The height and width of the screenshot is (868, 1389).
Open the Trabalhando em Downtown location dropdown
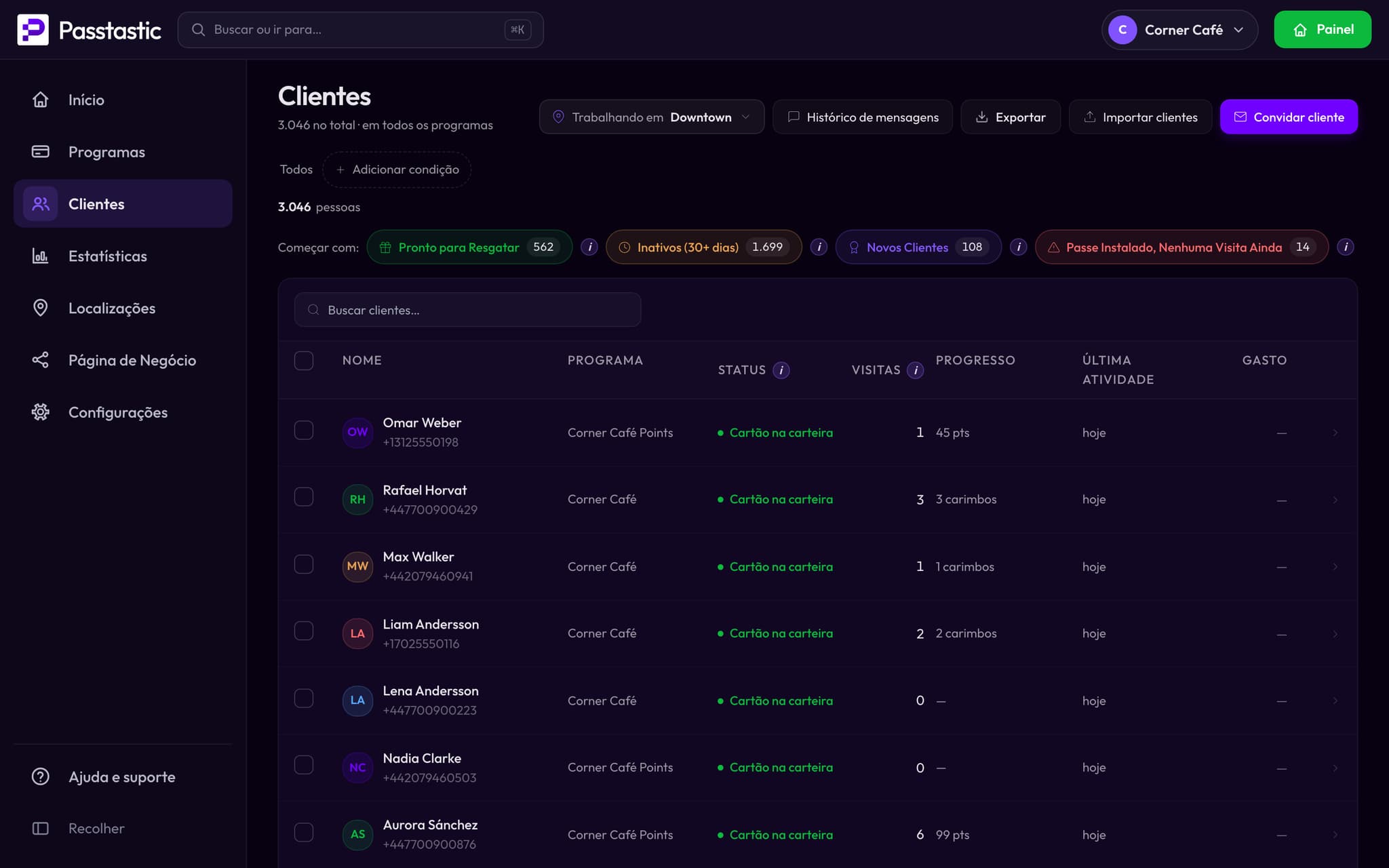(x=651, y=117)
